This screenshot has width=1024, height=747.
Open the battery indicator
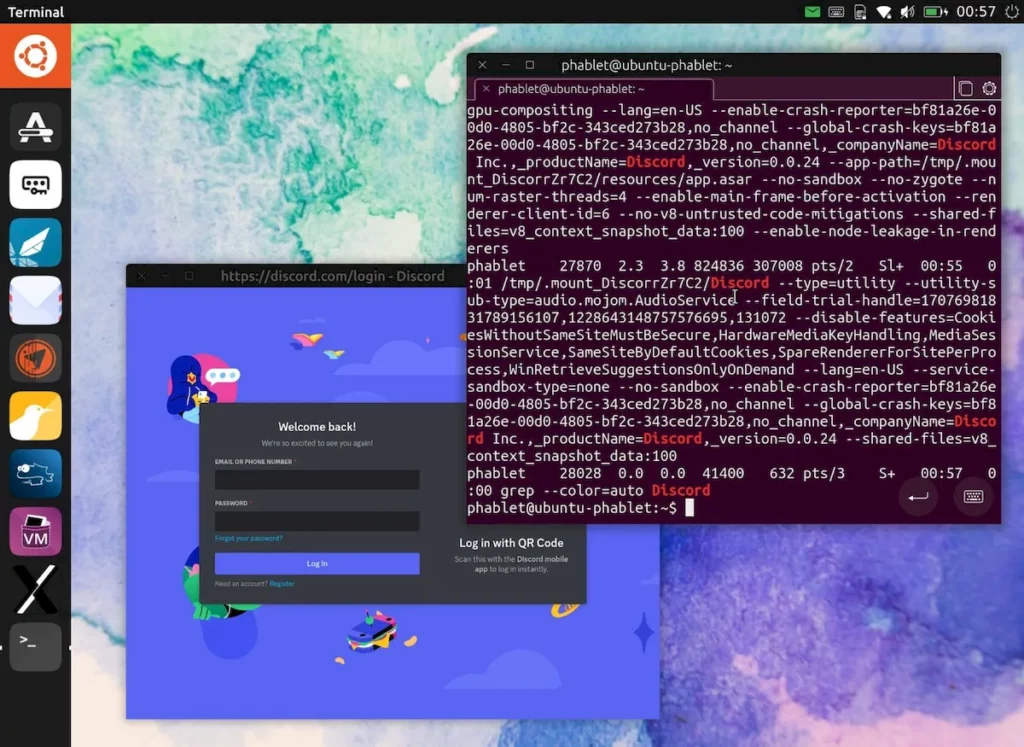click(x=935, y=12)
